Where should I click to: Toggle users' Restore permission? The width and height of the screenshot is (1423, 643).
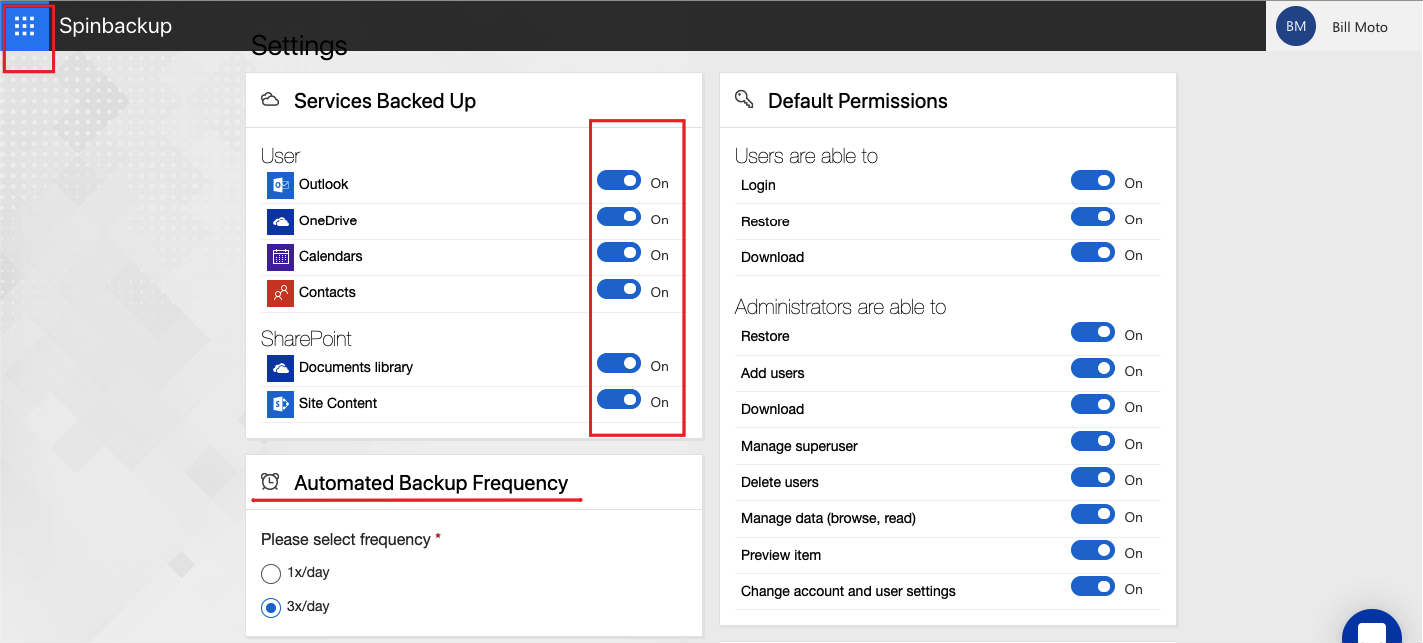[1093, 217]
